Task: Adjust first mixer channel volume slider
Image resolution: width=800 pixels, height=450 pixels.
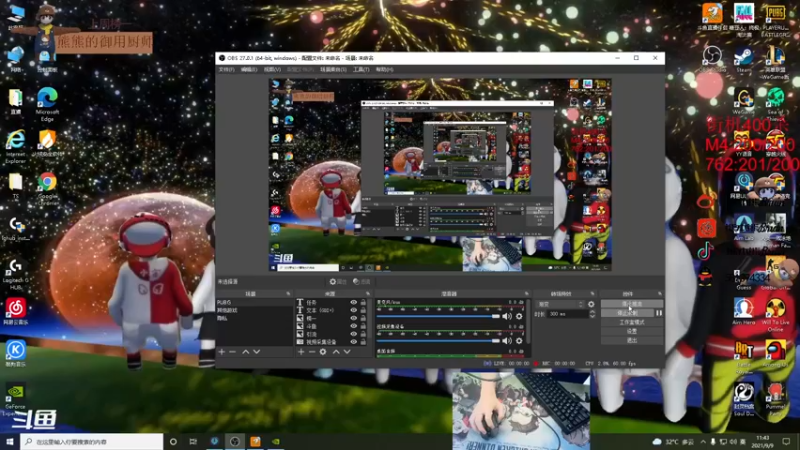Action: point(438,316)
